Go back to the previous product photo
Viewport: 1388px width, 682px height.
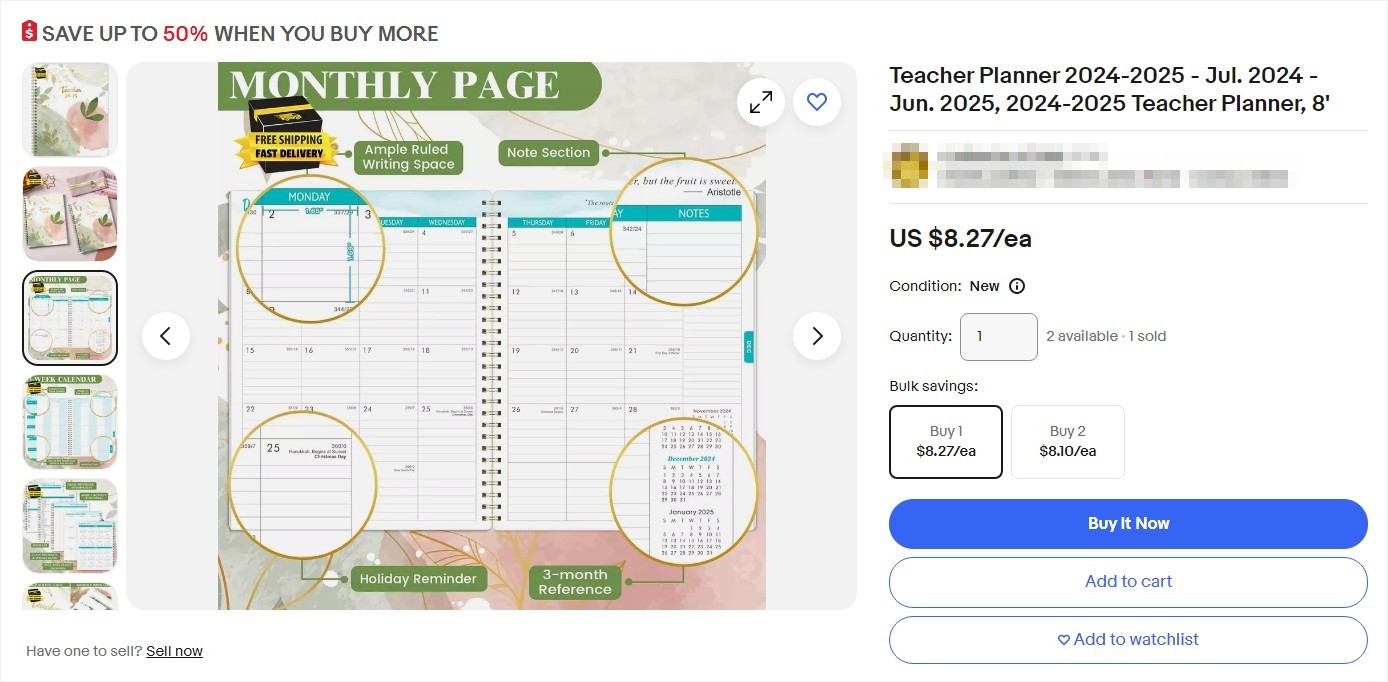(166, 336)
